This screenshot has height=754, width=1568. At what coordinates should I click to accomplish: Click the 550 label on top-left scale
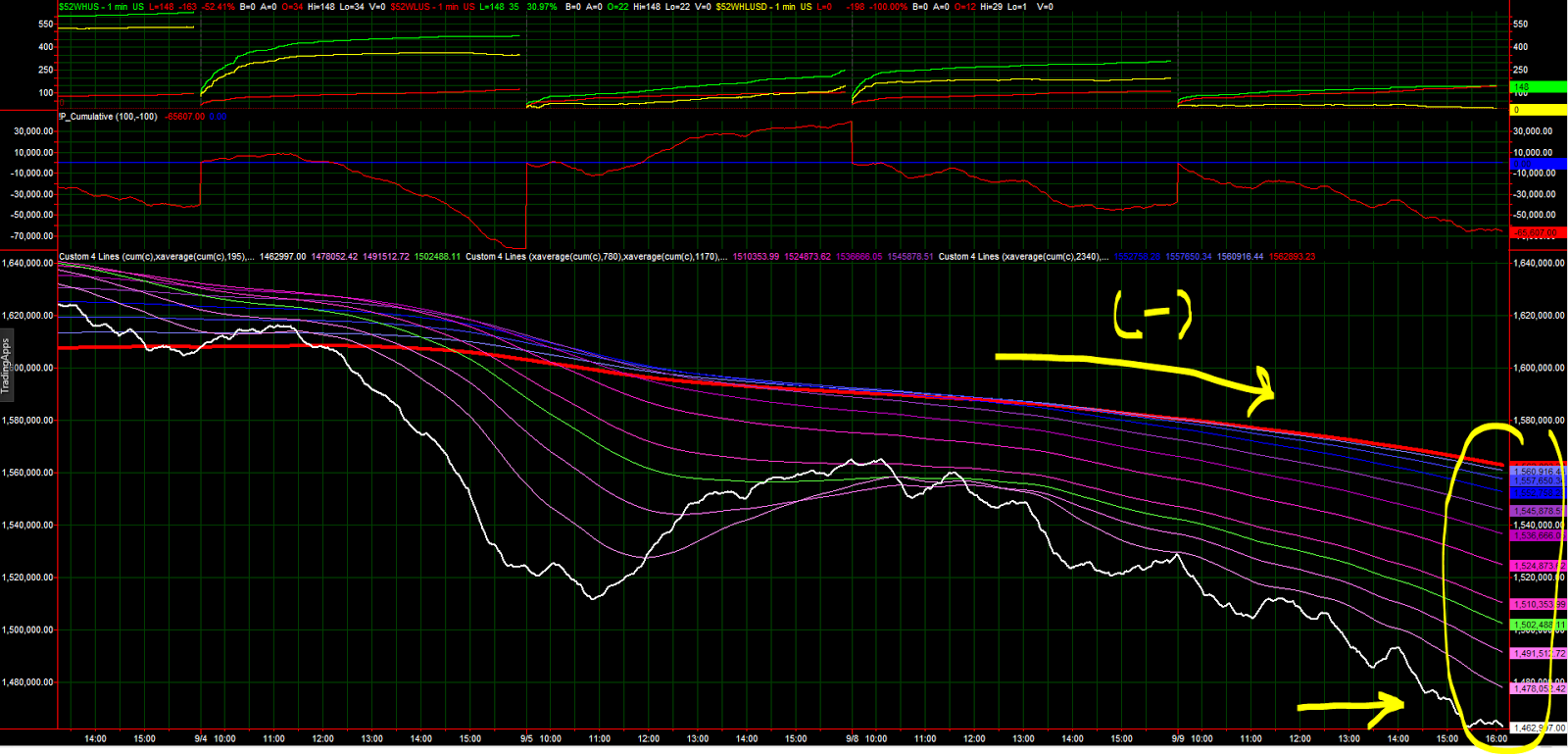[x=46, y=24]
